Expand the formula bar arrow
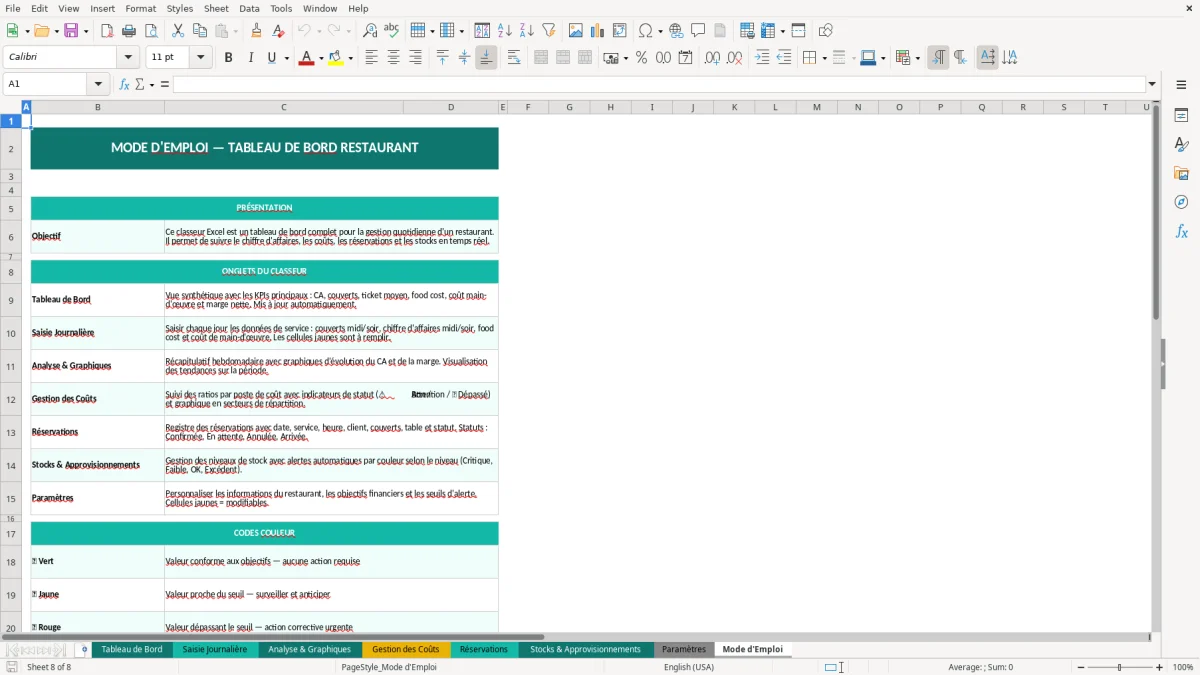Image resolution: width=1200 pixels, height=675 pixels. [x=1152, y=84]
